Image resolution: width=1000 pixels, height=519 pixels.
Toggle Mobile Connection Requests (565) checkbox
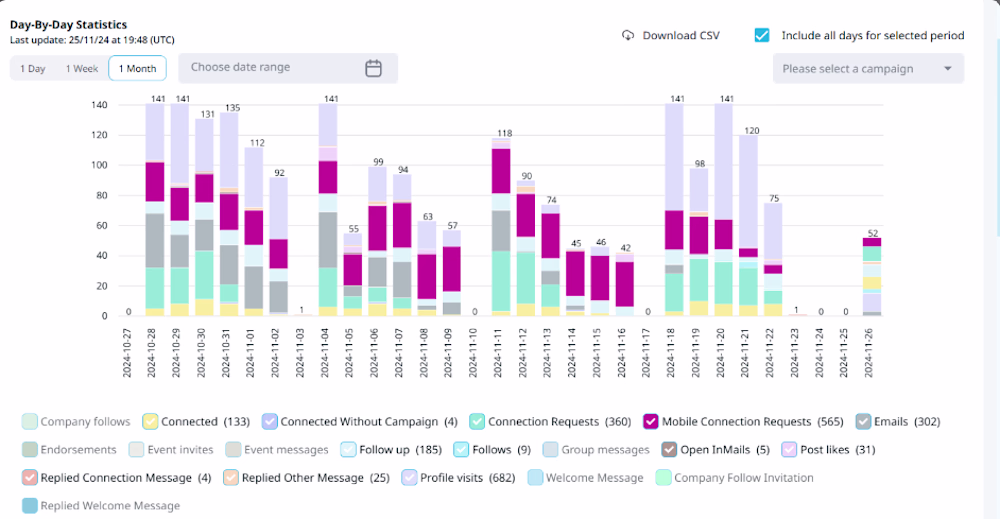click(x=651, y=421)
